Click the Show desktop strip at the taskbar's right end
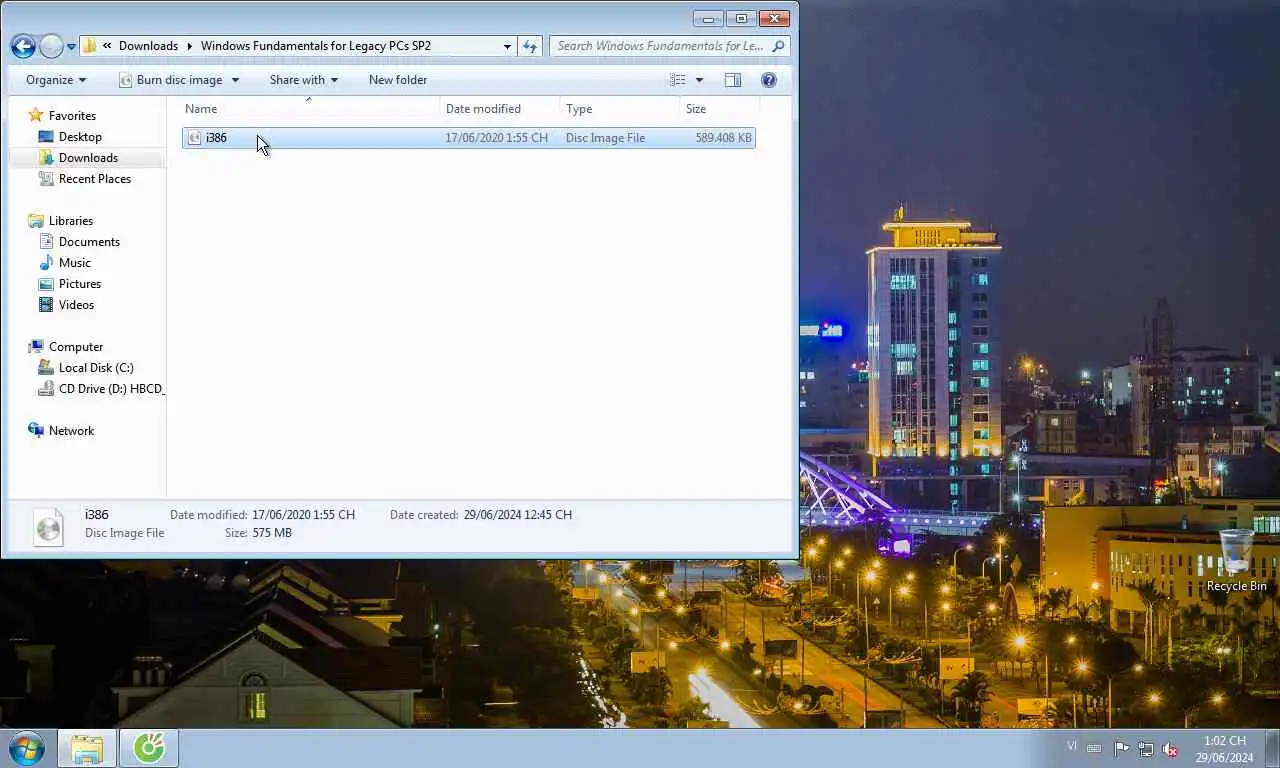The image size is (1280, 768). click(1272, 748)
